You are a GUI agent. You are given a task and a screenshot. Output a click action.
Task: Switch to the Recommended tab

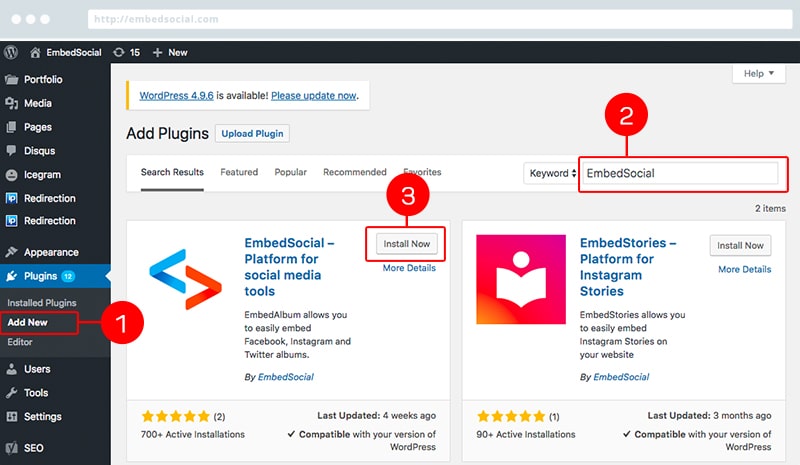pos(355,172)
